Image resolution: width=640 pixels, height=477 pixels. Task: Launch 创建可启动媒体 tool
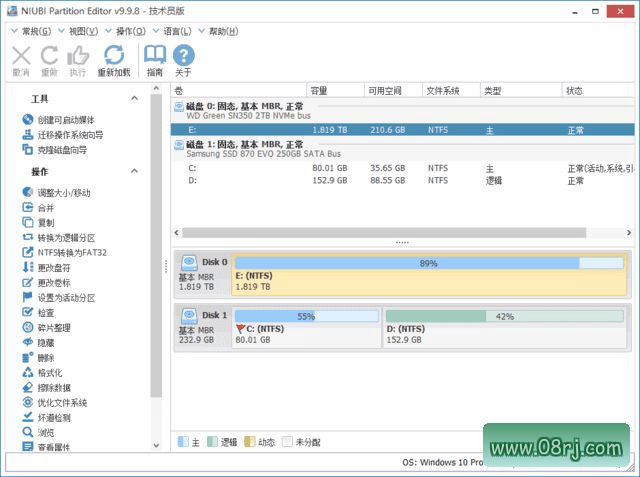tap(58, 120)
